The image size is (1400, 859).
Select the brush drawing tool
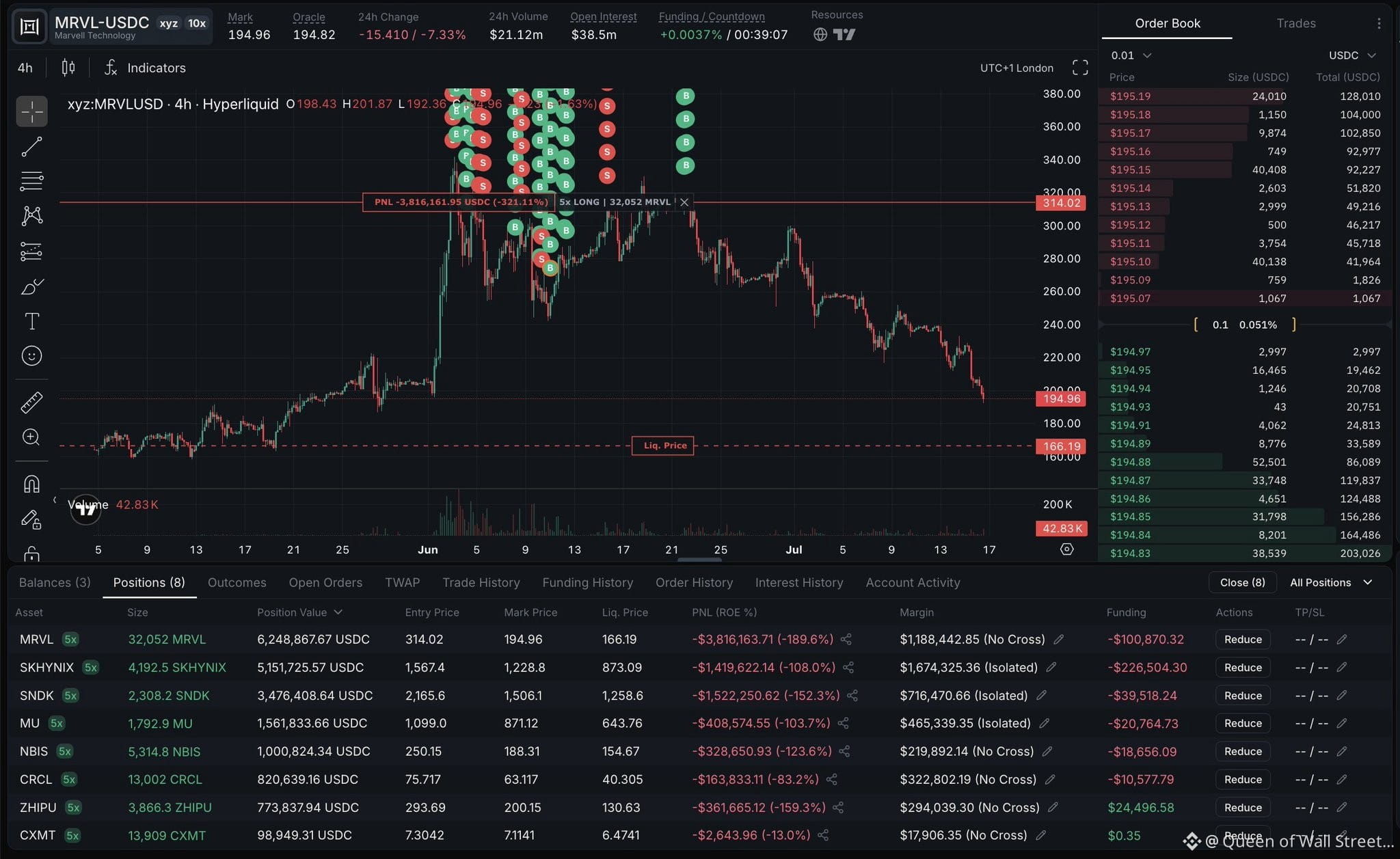31,286
